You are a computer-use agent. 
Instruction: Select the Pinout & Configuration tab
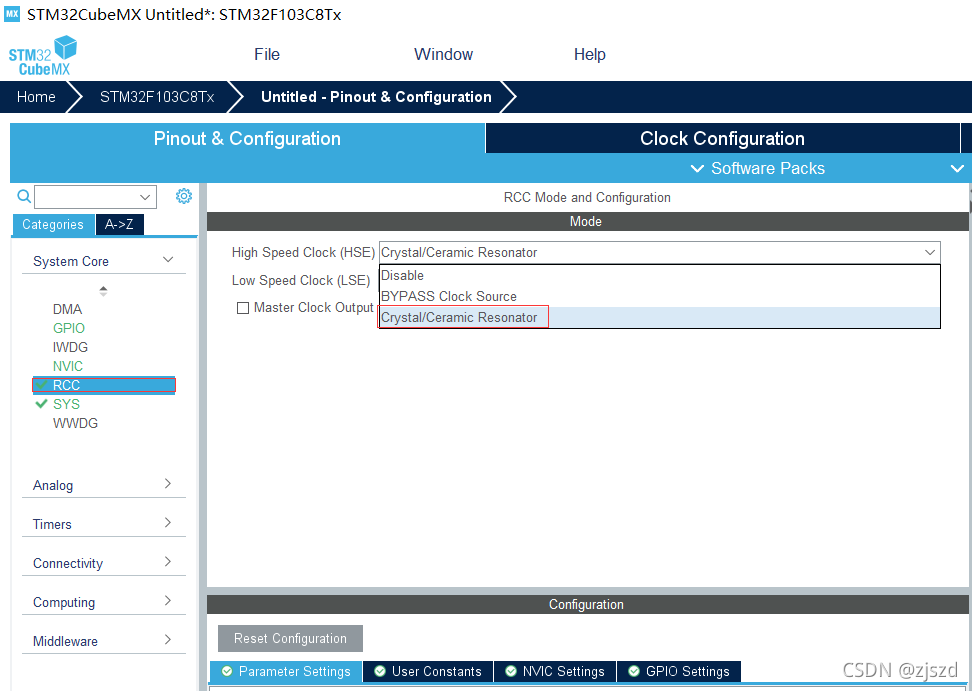coord(247,138)
